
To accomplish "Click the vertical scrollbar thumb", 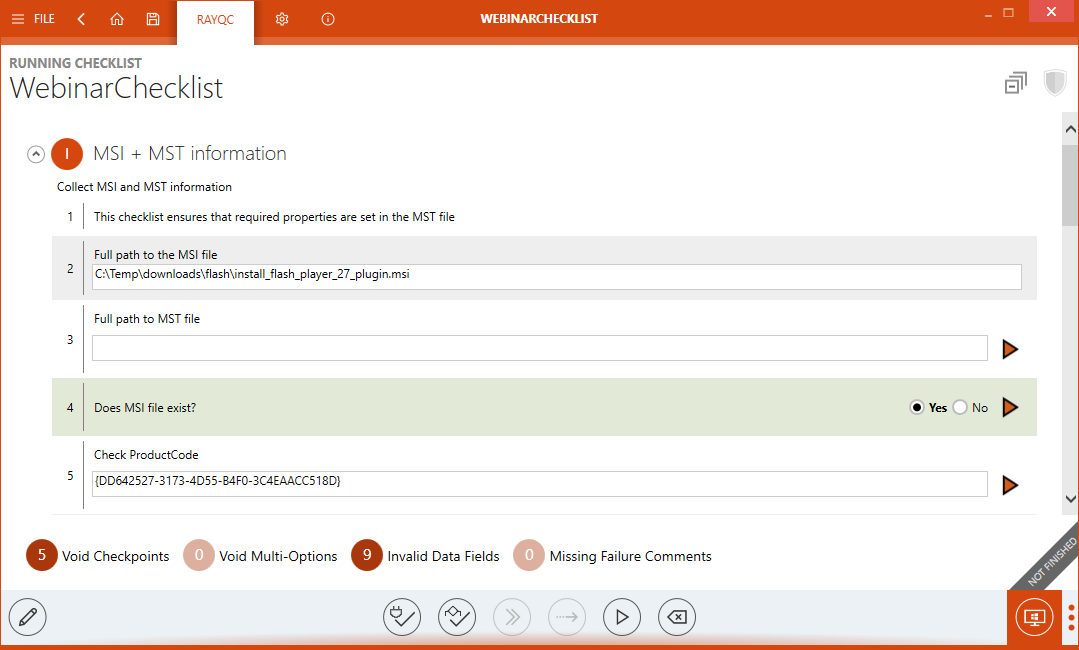I will pyautogui.click(x=1070, y=184).
